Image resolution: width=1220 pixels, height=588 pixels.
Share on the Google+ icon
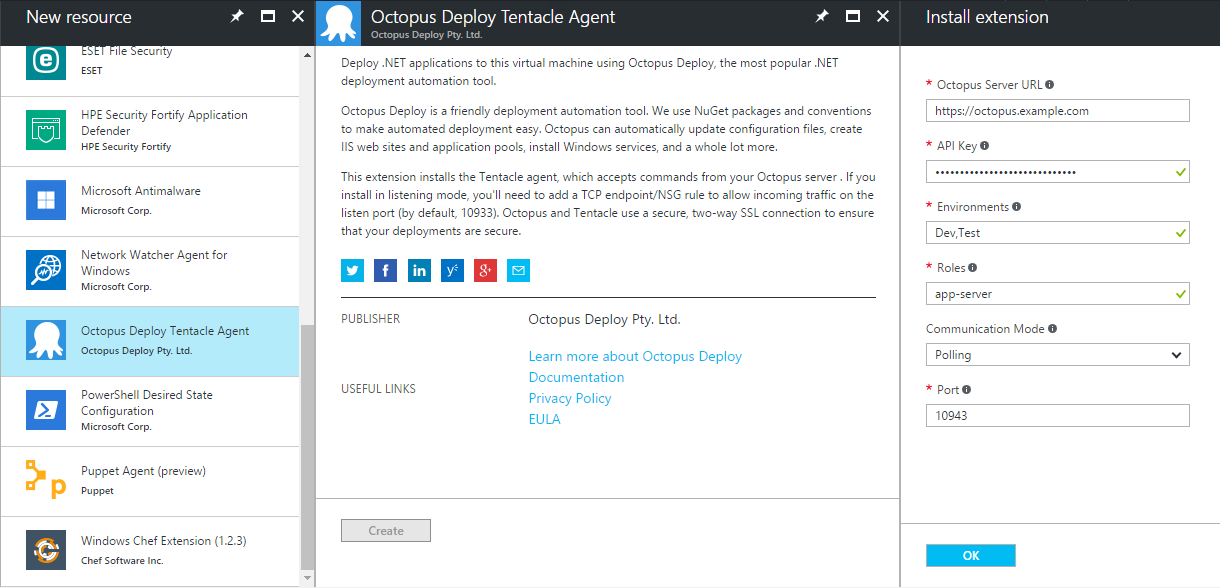coord(485,270)
